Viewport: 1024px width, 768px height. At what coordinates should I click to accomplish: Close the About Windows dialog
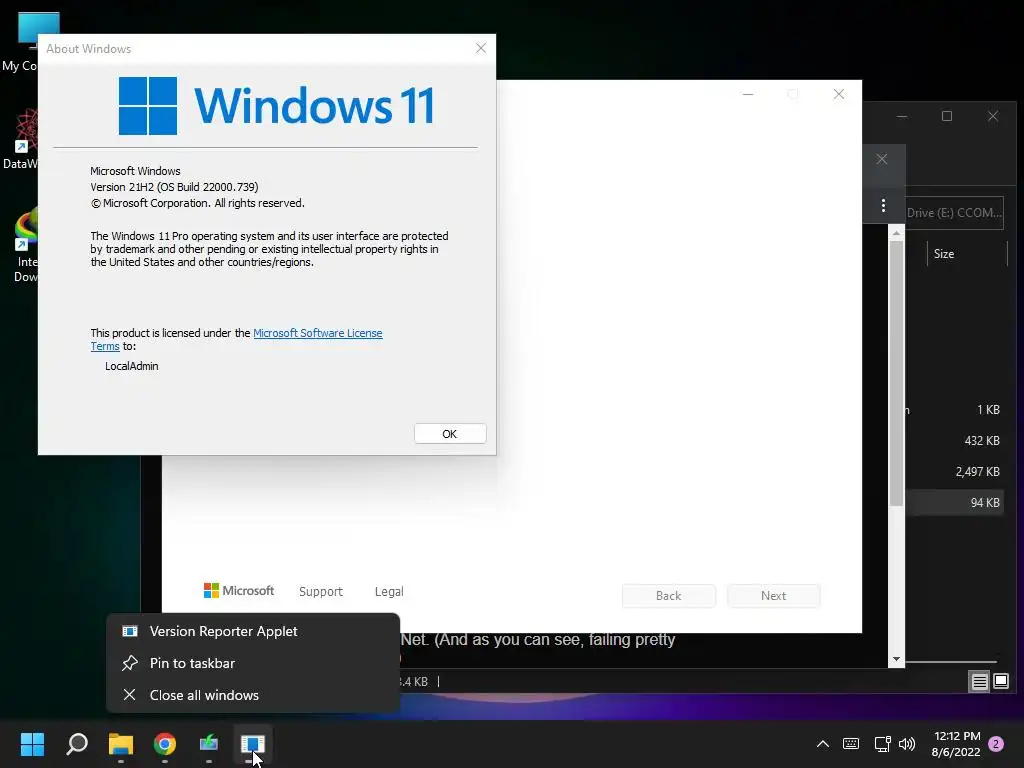tap(481, 48)
